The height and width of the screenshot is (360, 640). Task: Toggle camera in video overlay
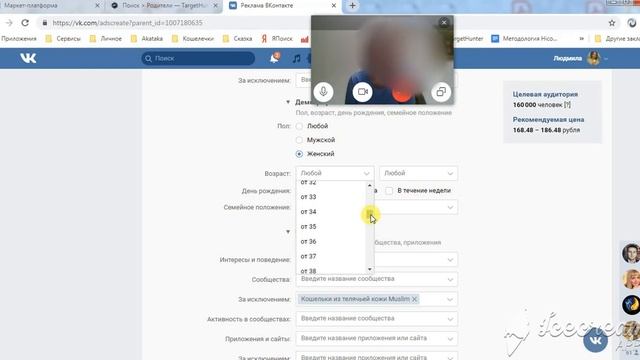click(x=362, y=91)
